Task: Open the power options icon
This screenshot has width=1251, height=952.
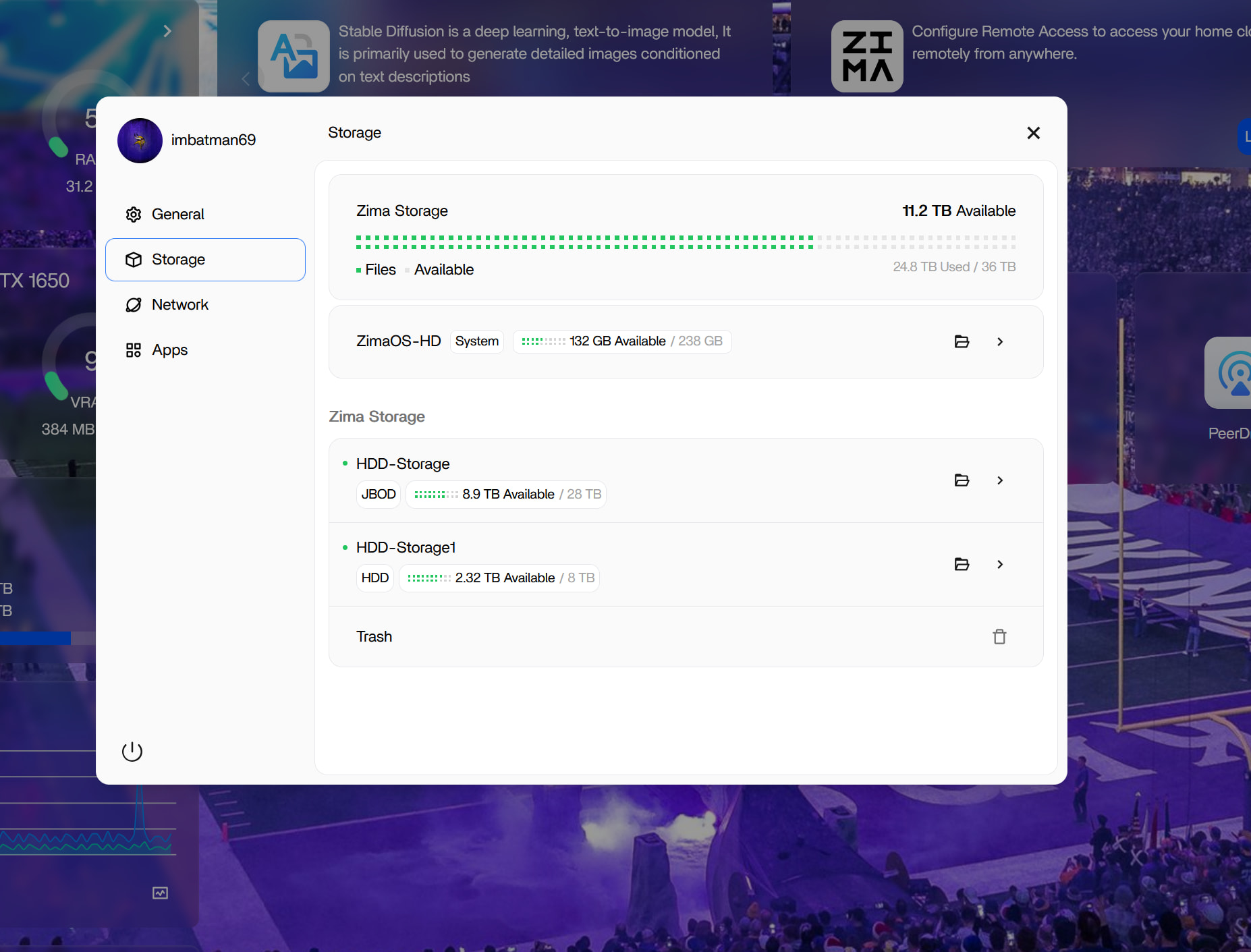Action: click(x=132, y=752)
